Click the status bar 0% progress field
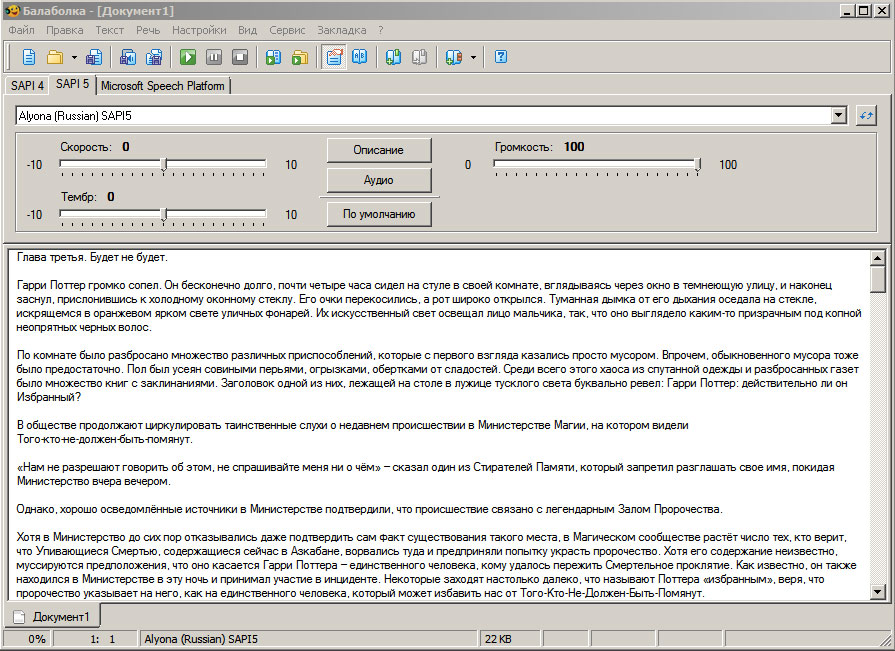This screenshot has width=895, height=651. pyautogui.click(x=27, y=639)
